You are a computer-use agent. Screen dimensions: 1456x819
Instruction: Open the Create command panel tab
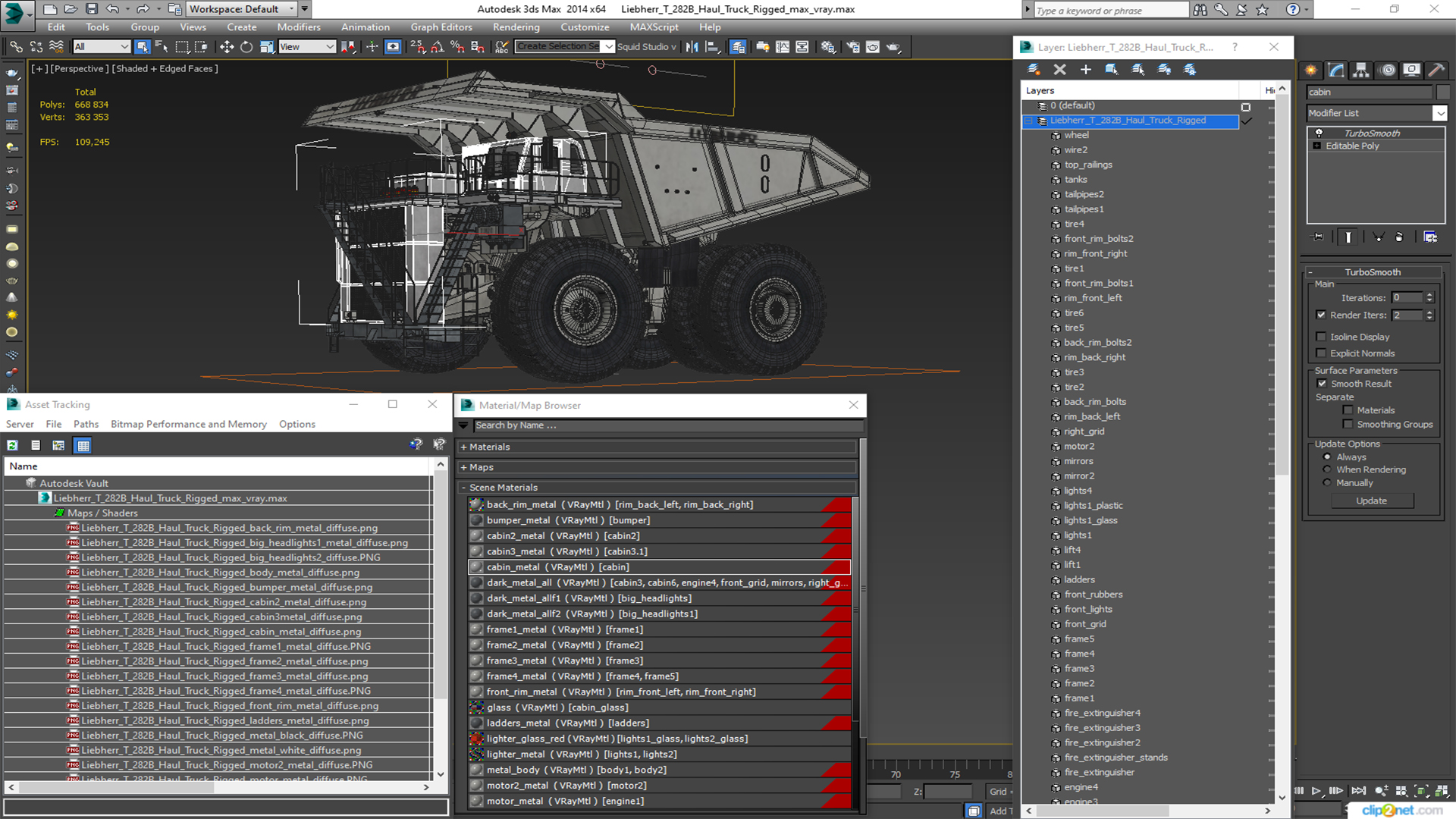click(1311, 70)
